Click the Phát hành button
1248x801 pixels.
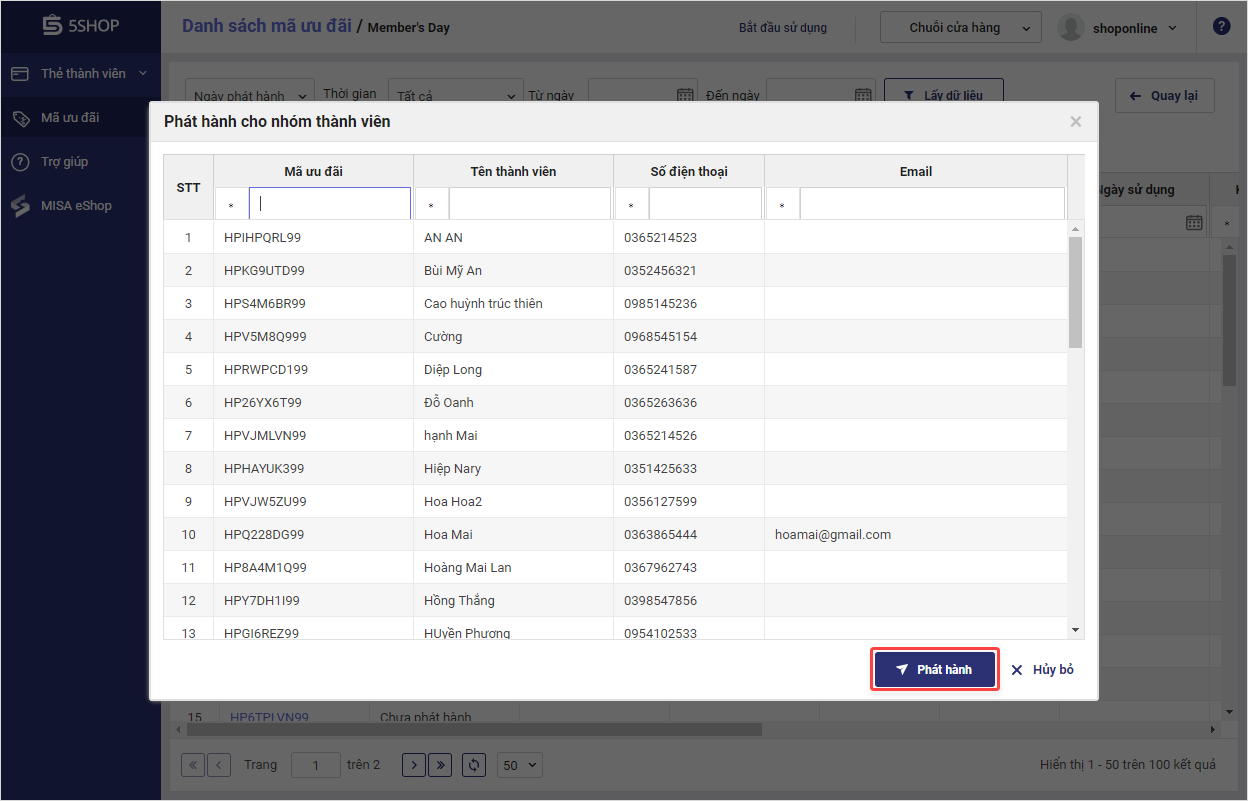935,670
